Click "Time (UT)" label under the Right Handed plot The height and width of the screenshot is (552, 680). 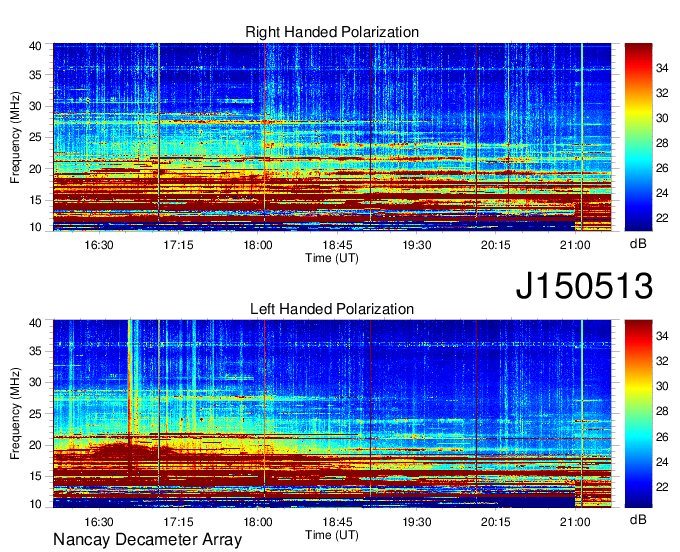point(332,258)
